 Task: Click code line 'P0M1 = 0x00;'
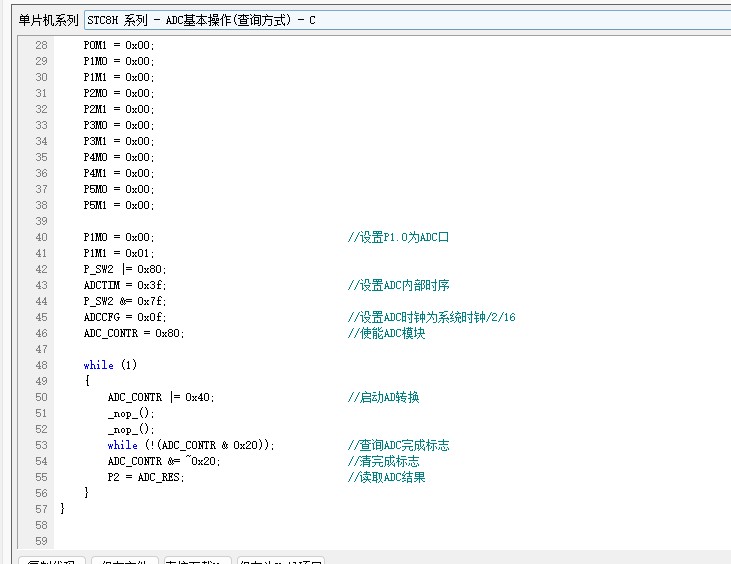pos(119,45)
